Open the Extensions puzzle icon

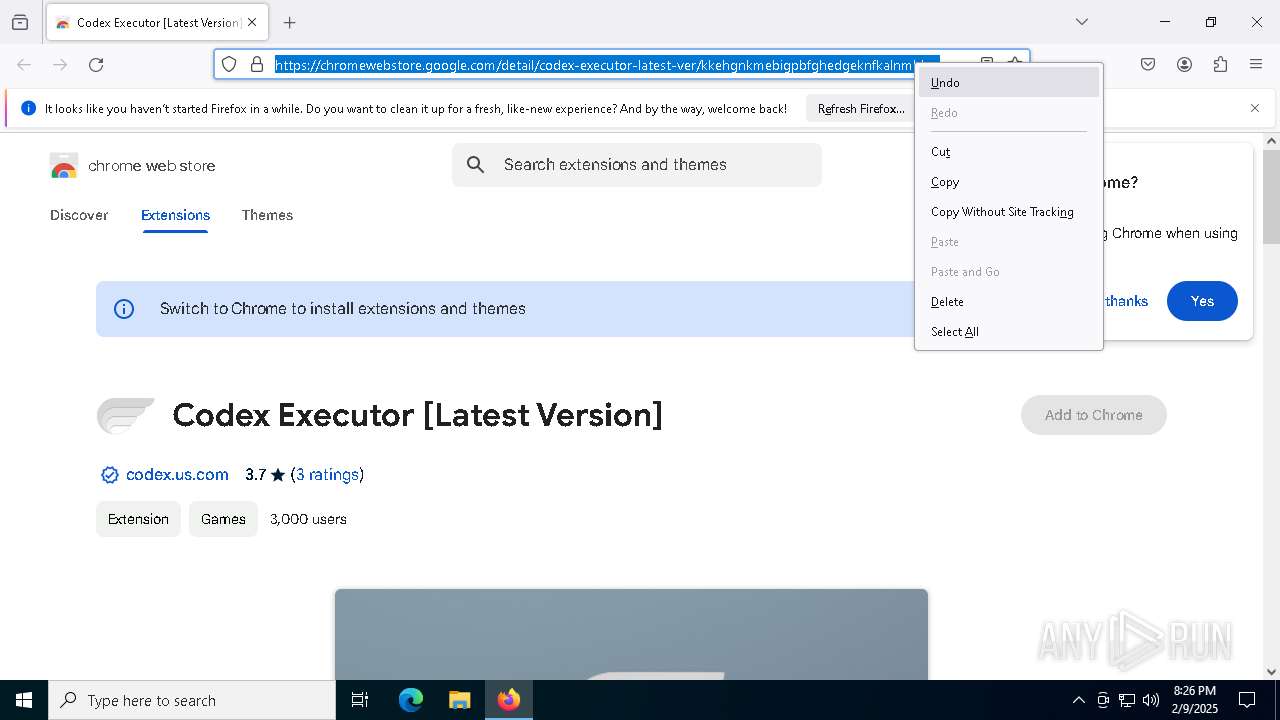1220,65
